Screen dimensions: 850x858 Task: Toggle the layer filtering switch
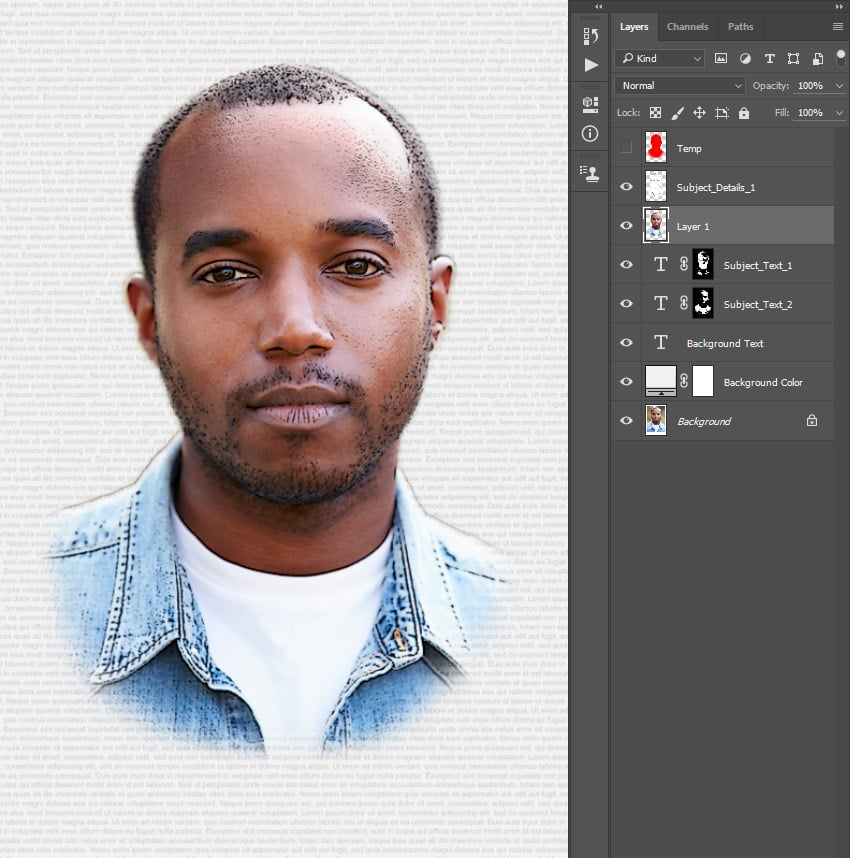point(840,56)
